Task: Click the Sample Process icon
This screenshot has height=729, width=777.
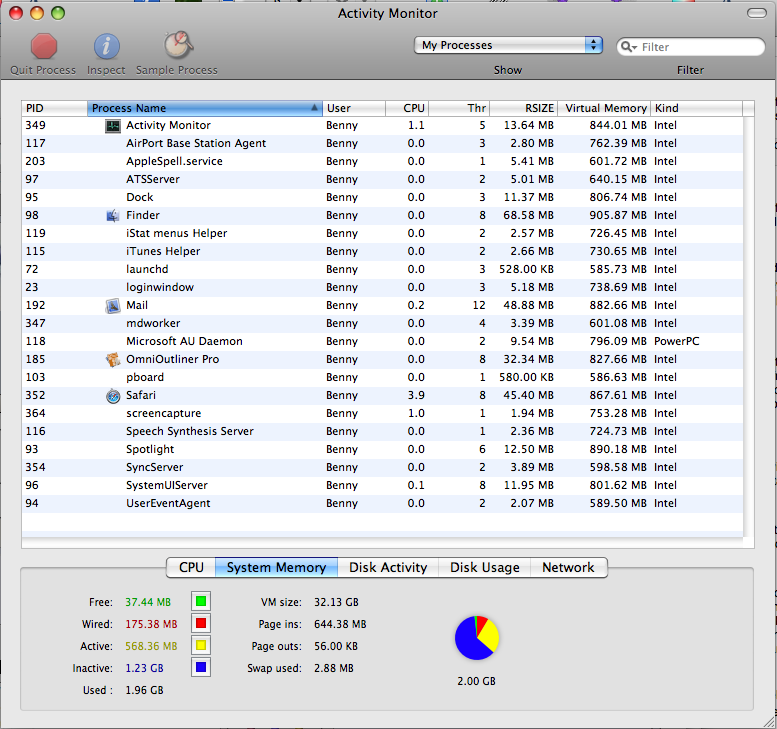Action: click(178, 45)
